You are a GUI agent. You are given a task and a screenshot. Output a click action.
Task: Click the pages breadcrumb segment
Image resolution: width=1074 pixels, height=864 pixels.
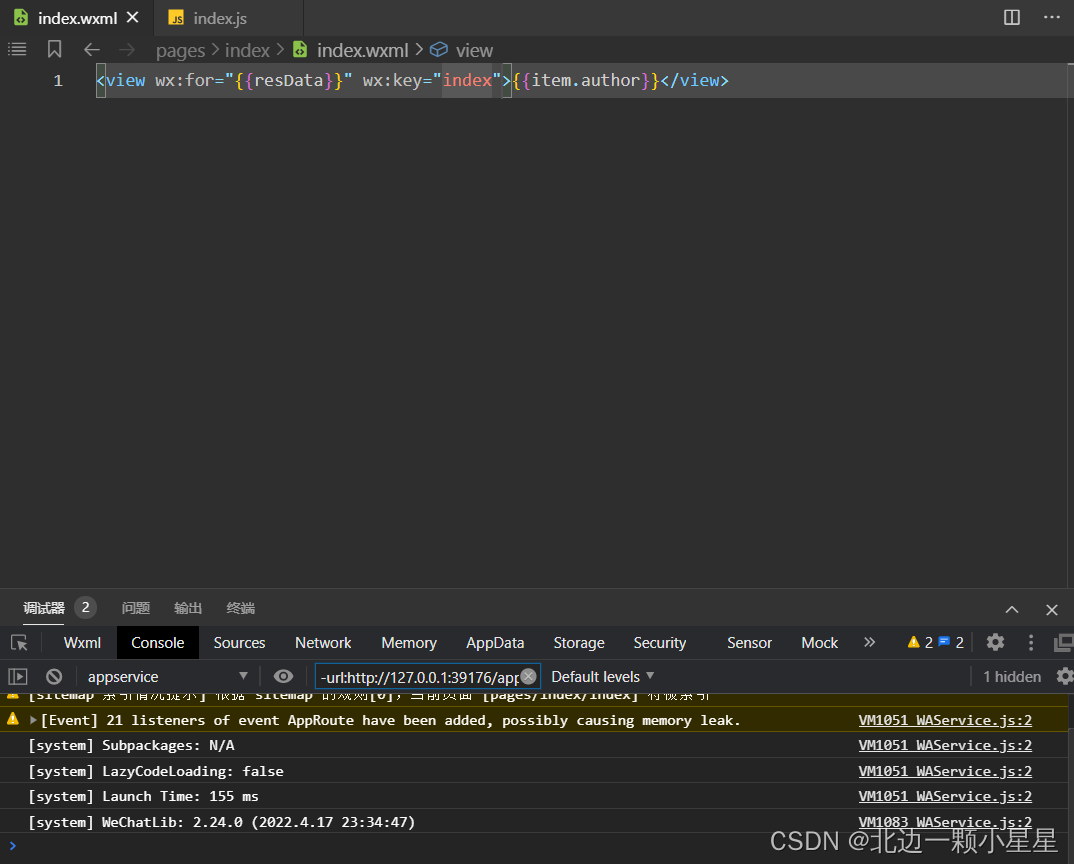tap(180, 51)
